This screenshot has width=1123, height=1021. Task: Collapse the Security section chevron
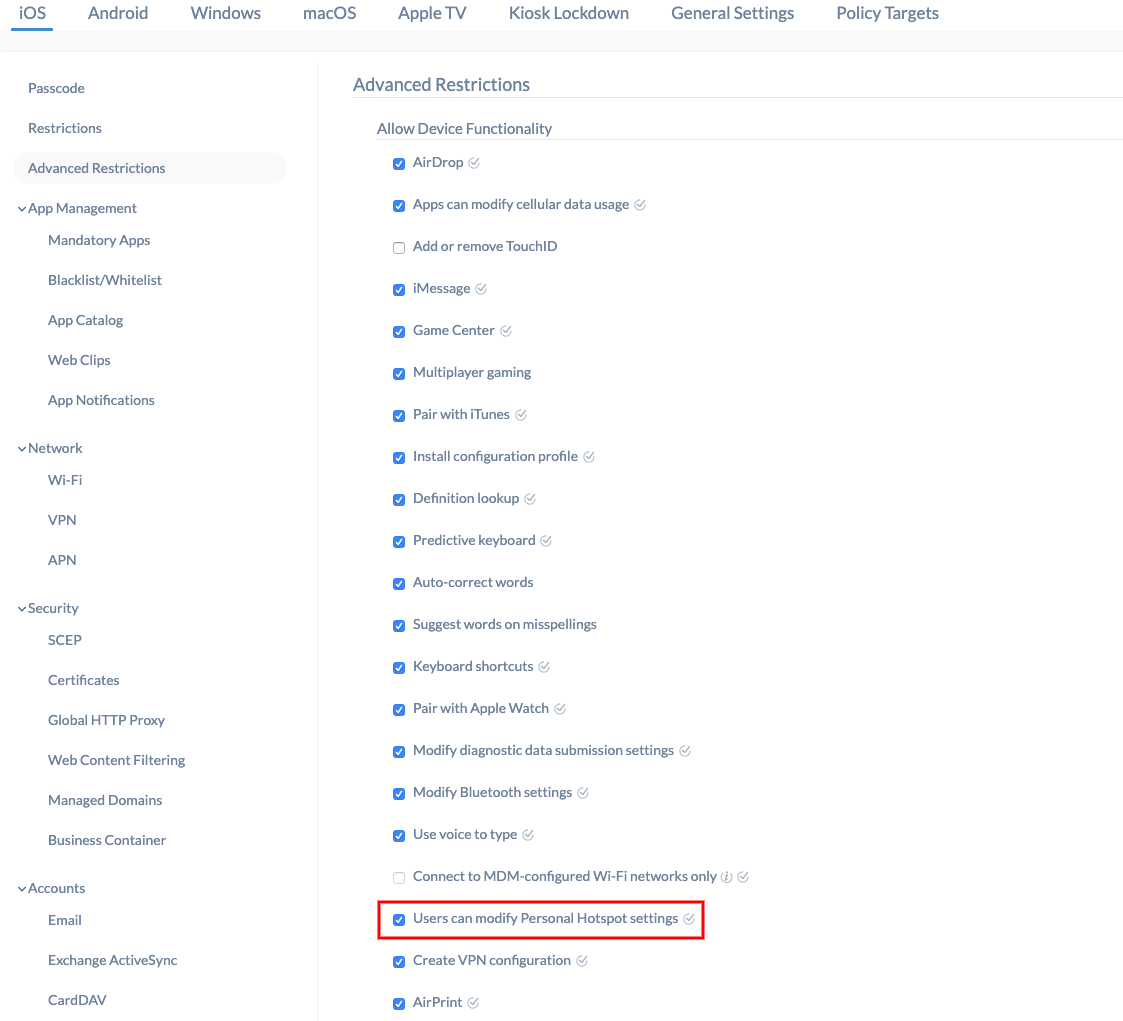point(21,609)
